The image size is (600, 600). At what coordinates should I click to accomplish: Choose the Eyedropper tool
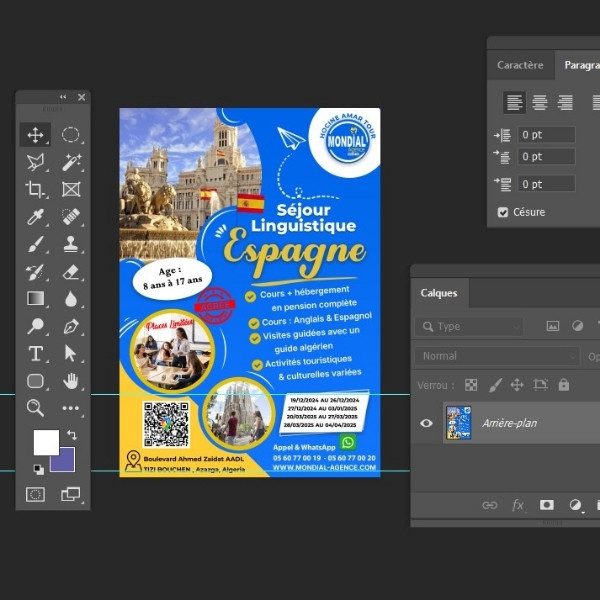point(35,217)
